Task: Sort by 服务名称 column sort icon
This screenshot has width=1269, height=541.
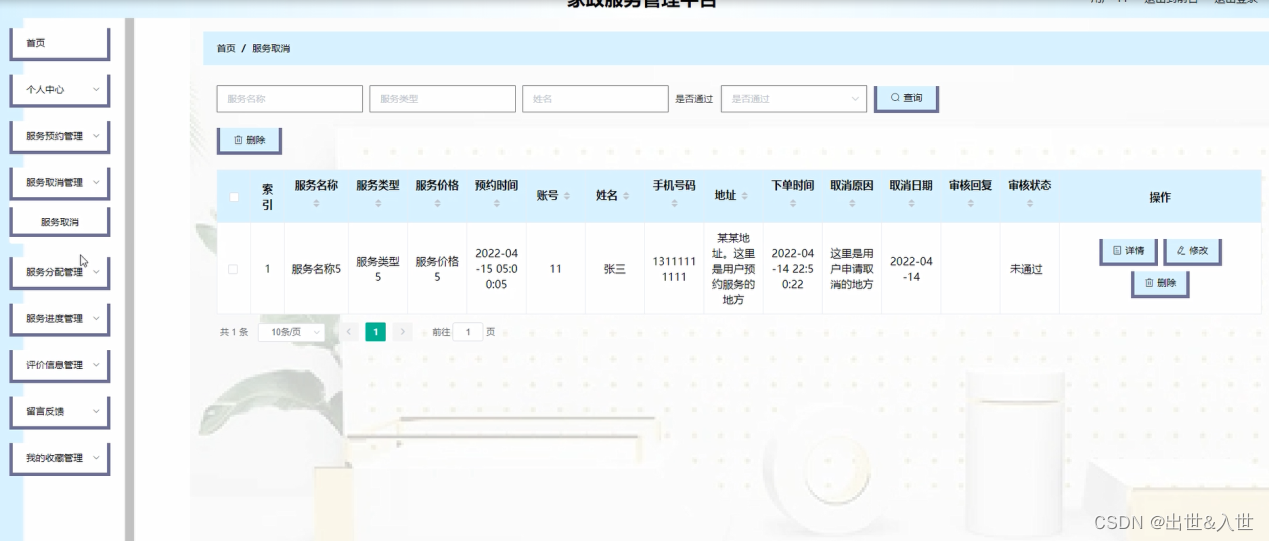Action: pos(316,203)
